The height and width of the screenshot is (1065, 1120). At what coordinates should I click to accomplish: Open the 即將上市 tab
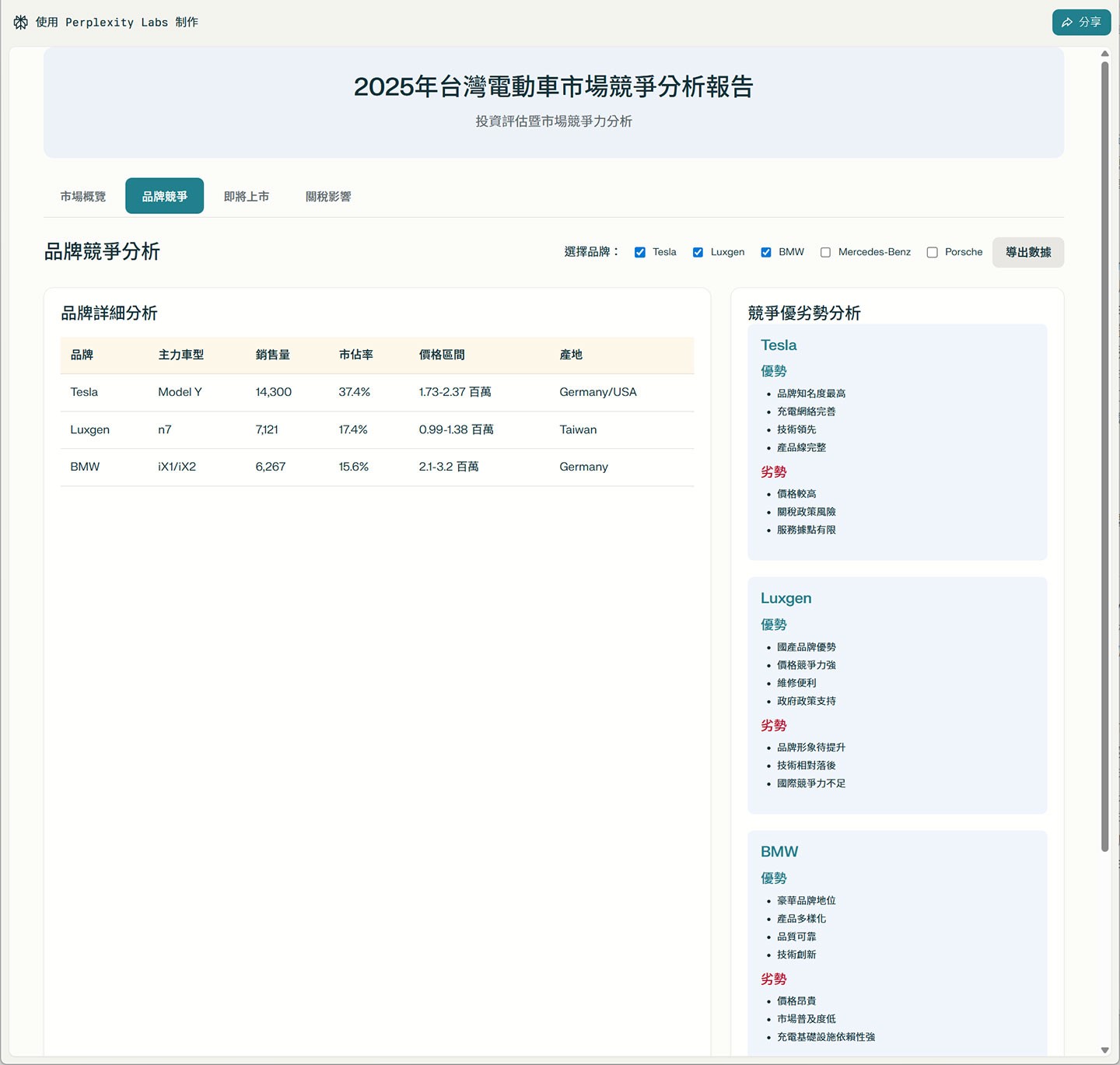(247, 195)
